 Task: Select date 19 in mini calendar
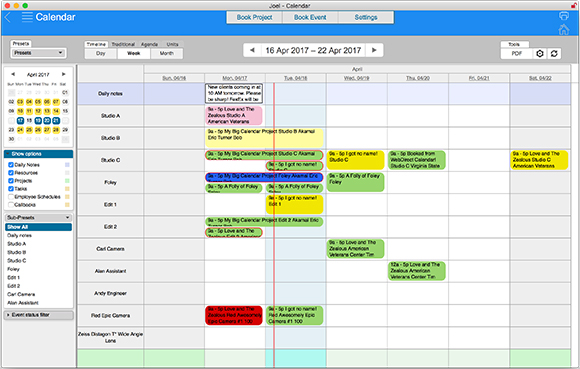click(x=38, y=121)
